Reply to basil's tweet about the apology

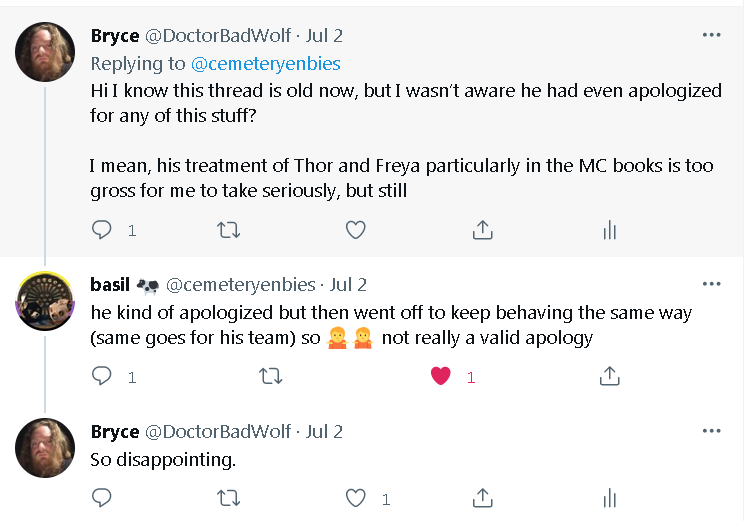click(x=102, y=376)
